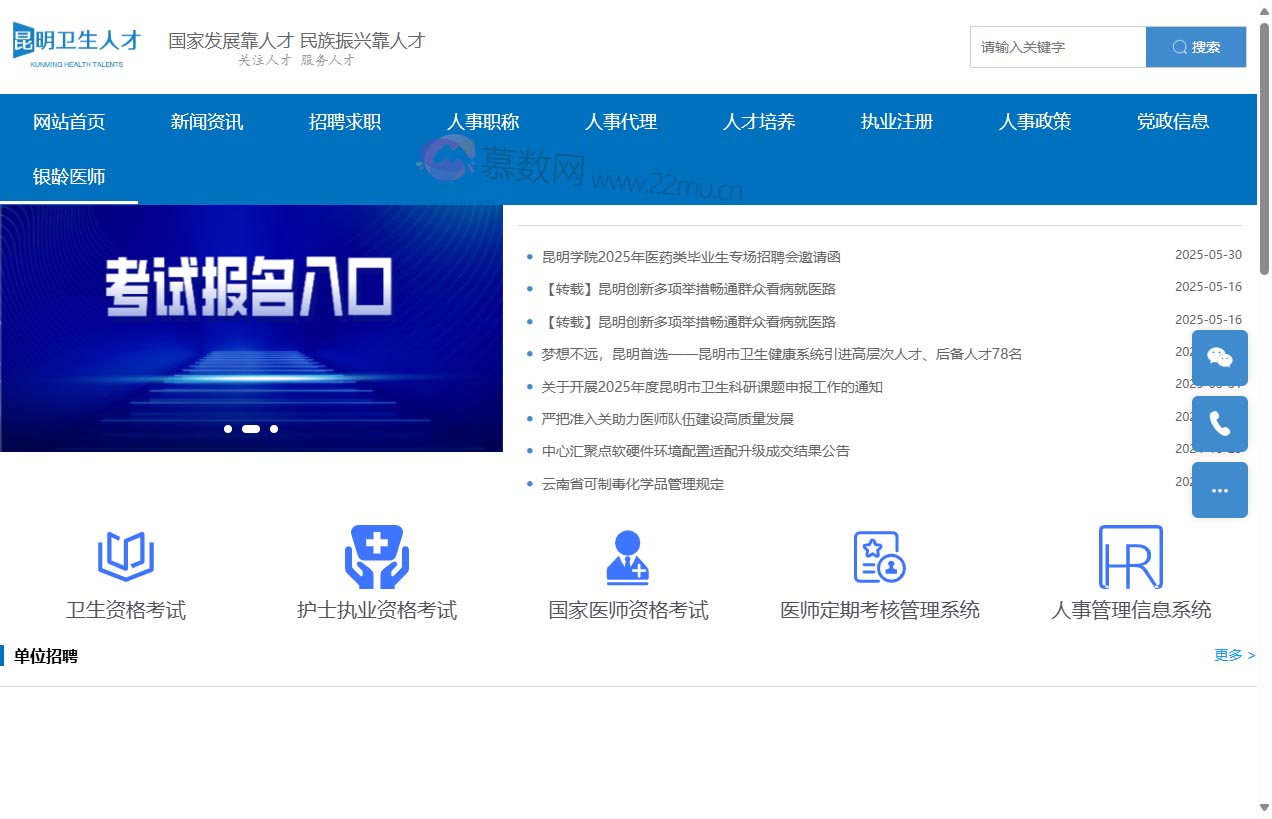This screenshot has height=819, width=1272.
Task: Open the 云南省可制毒化学品管理规定 news link
Action: tap(633, 484)
